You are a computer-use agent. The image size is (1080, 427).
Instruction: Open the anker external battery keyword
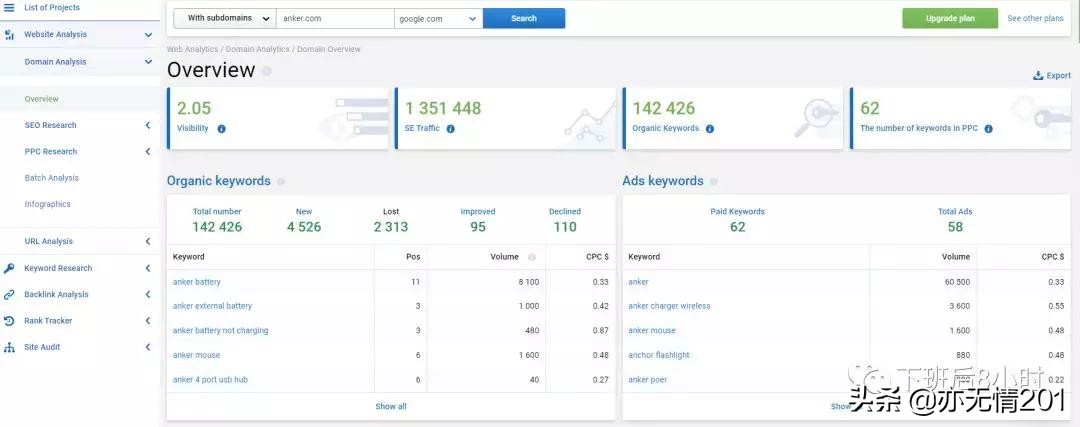[x=212, y=306]
